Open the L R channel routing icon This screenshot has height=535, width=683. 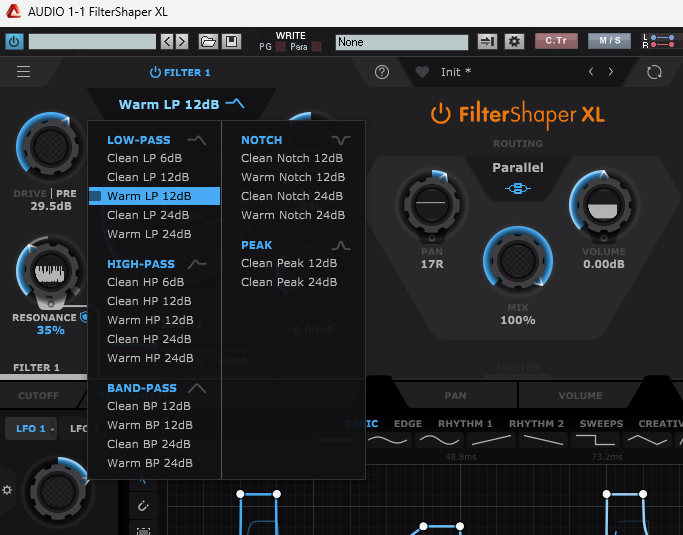658,41
